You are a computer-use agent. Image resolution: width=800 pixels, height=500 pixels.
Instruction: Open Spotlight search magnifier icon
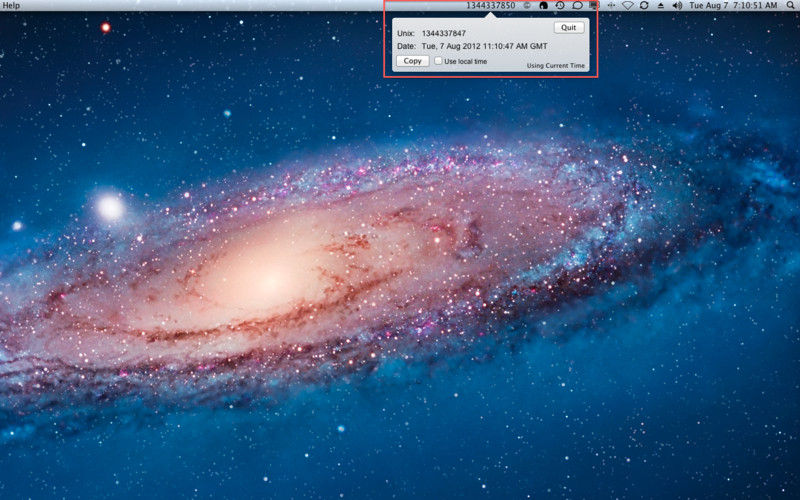(790, 5)
